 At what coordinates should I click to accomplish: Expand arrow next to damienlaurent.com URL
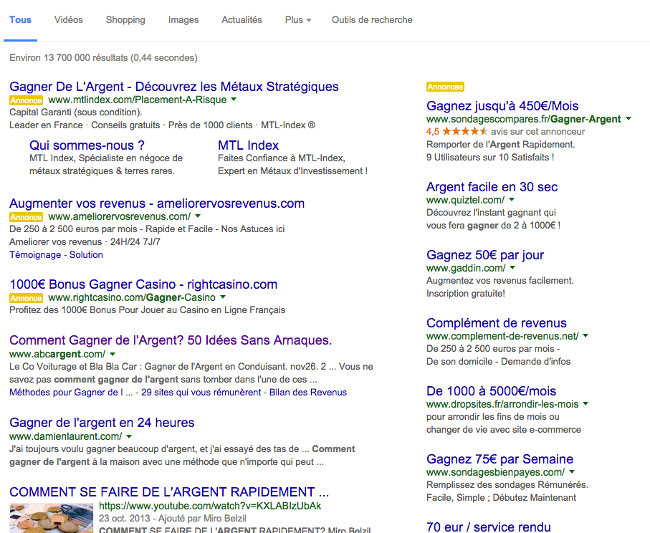click(129, 436)
